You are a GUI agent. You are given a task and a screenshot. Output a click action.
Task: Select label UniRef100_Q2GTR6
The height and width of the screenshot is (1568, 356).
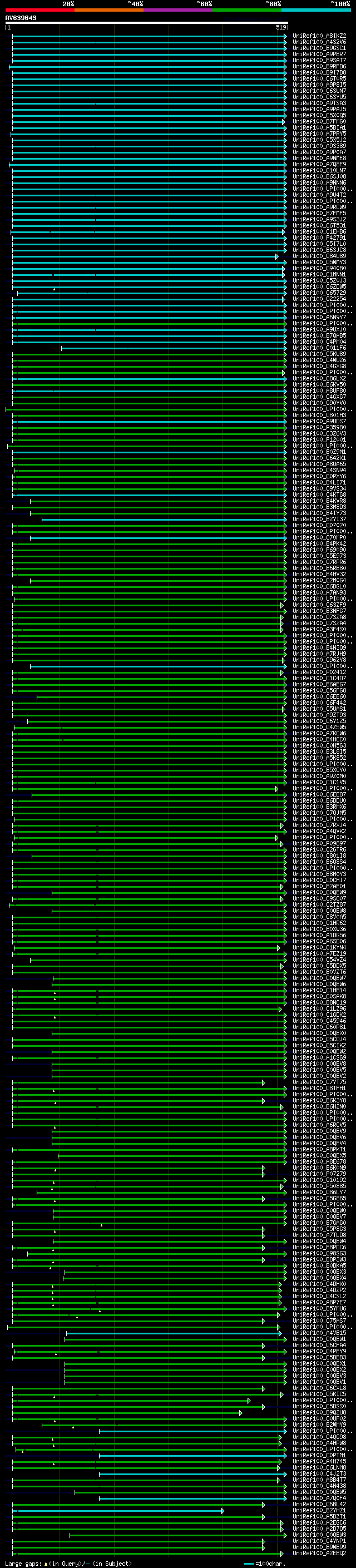tap(319, 850)
